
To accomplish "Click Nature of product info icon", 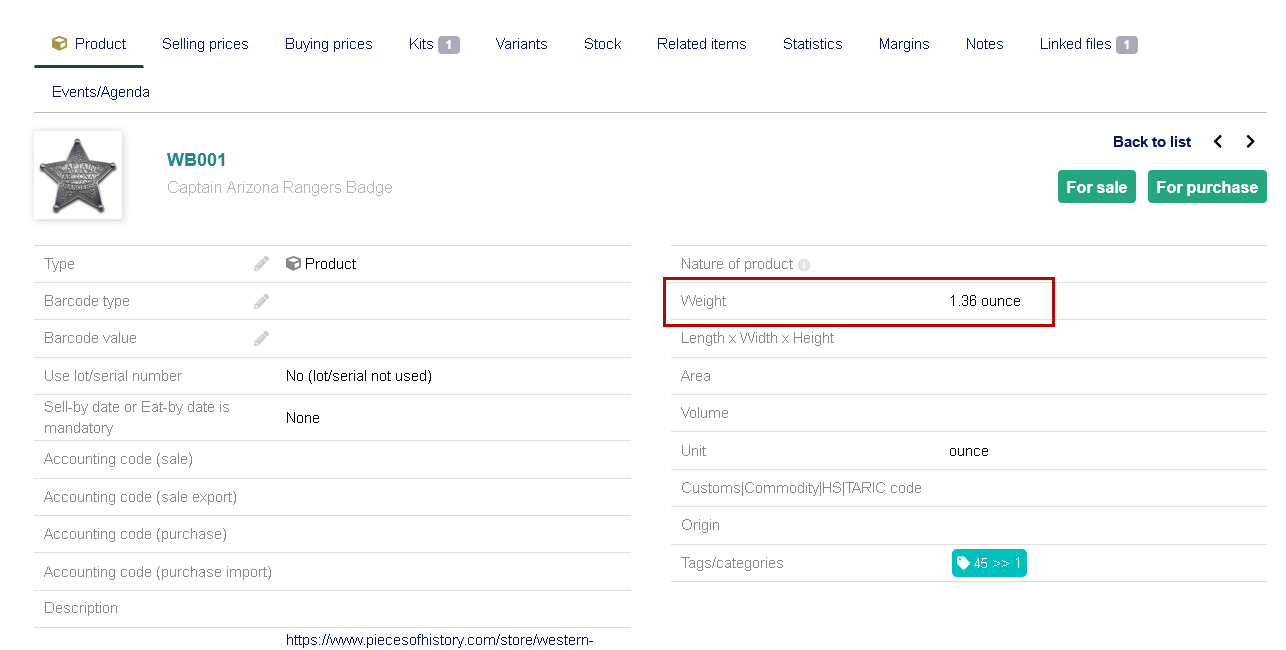I will (804, 265).
